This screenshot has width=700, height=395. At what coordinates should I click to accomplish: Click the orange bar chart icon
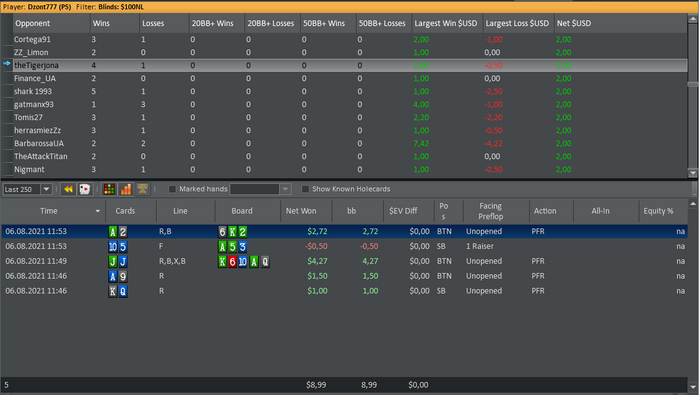(x=126, y=189)
